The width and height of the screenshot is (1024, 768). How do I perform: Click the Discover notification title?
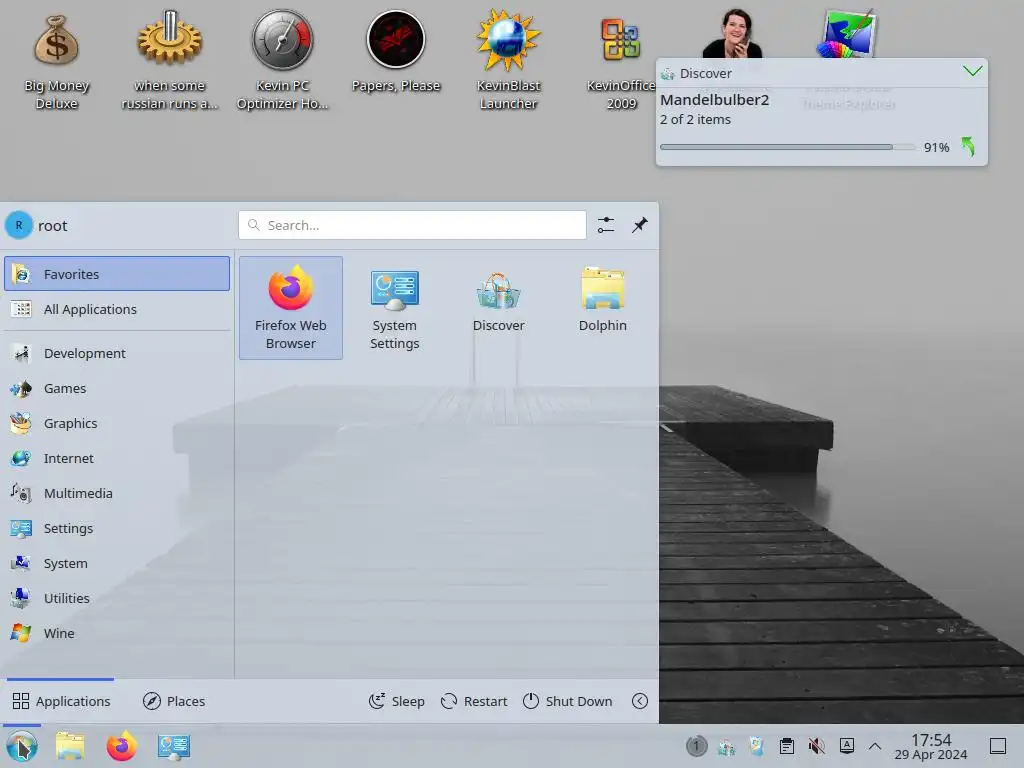pyautogui.click(x=705, y=73)
